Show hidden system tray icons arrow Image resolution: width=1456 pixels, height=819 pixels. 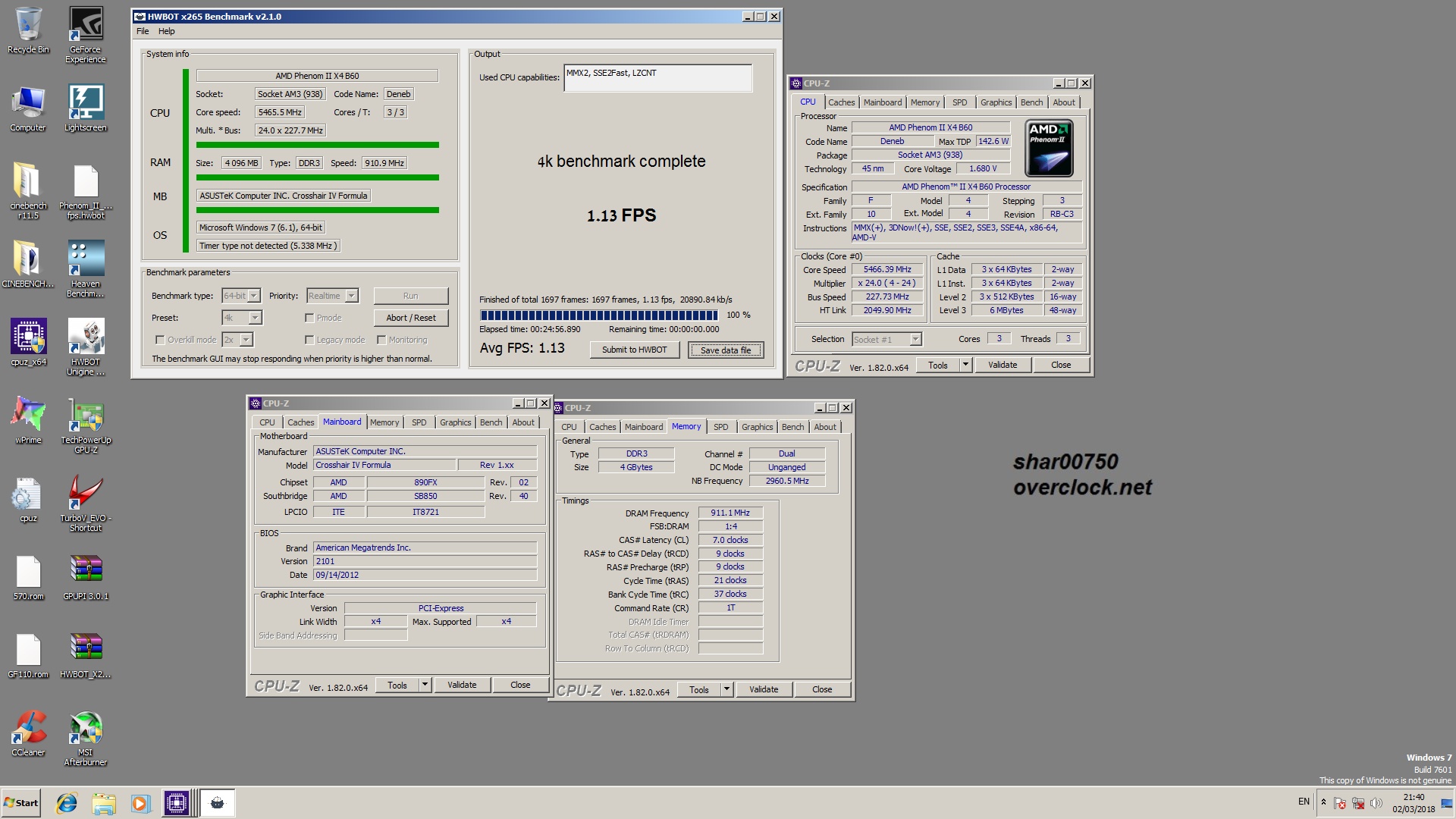coord(1323,802)
